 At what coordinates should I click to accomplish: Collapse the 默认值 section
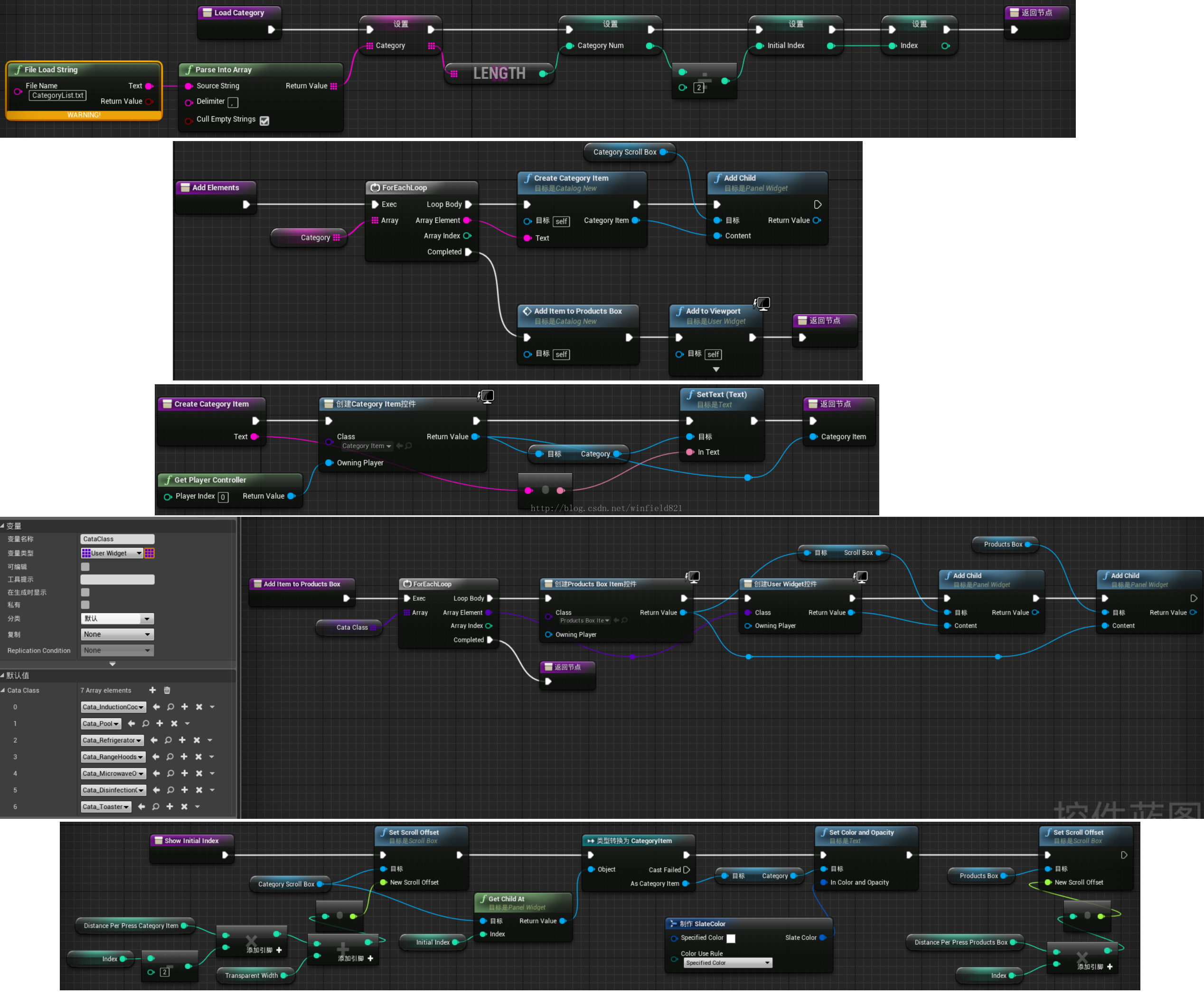click(x=3, y=675)
